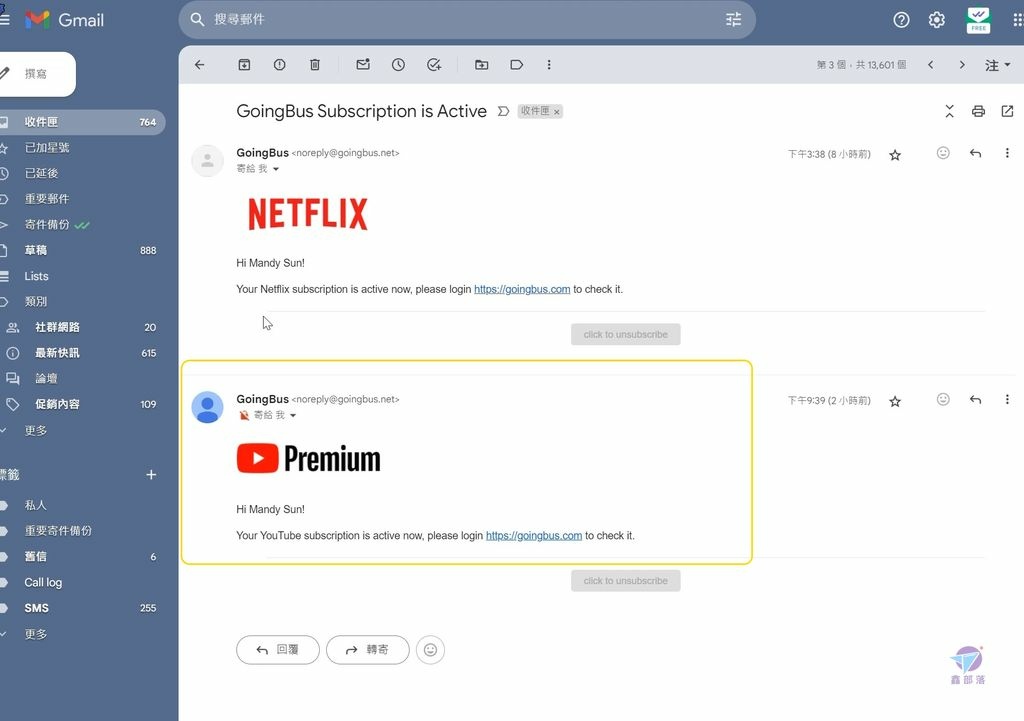Add emoji reaction to YouTube Premium message
The height and width of the screenshot is (721, 1024).
943,399
